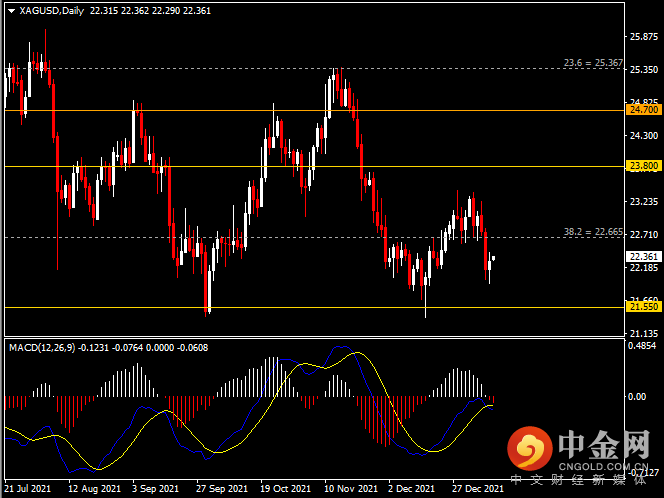Click the 25.350 price axis value

pos(644,70)
